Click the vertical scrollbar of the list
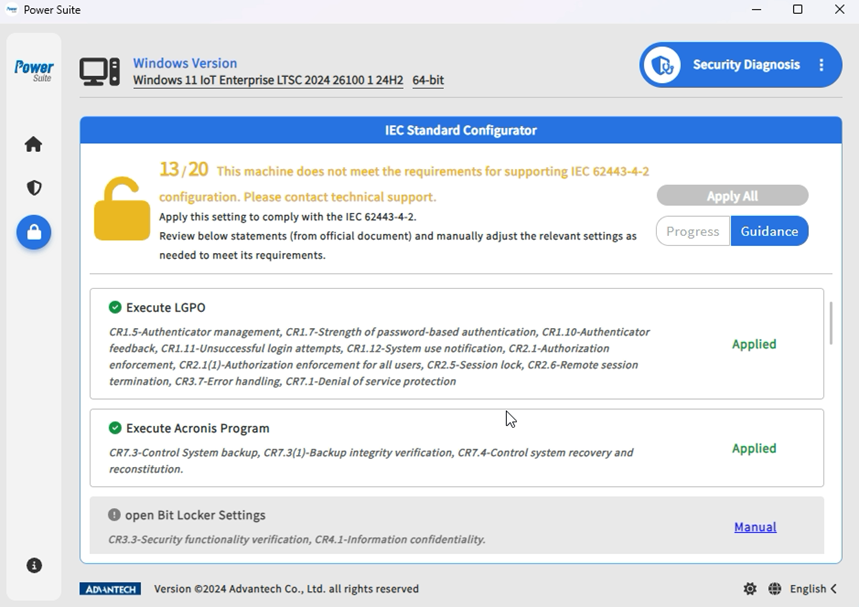The image size is (859, 607). [830, 322]
